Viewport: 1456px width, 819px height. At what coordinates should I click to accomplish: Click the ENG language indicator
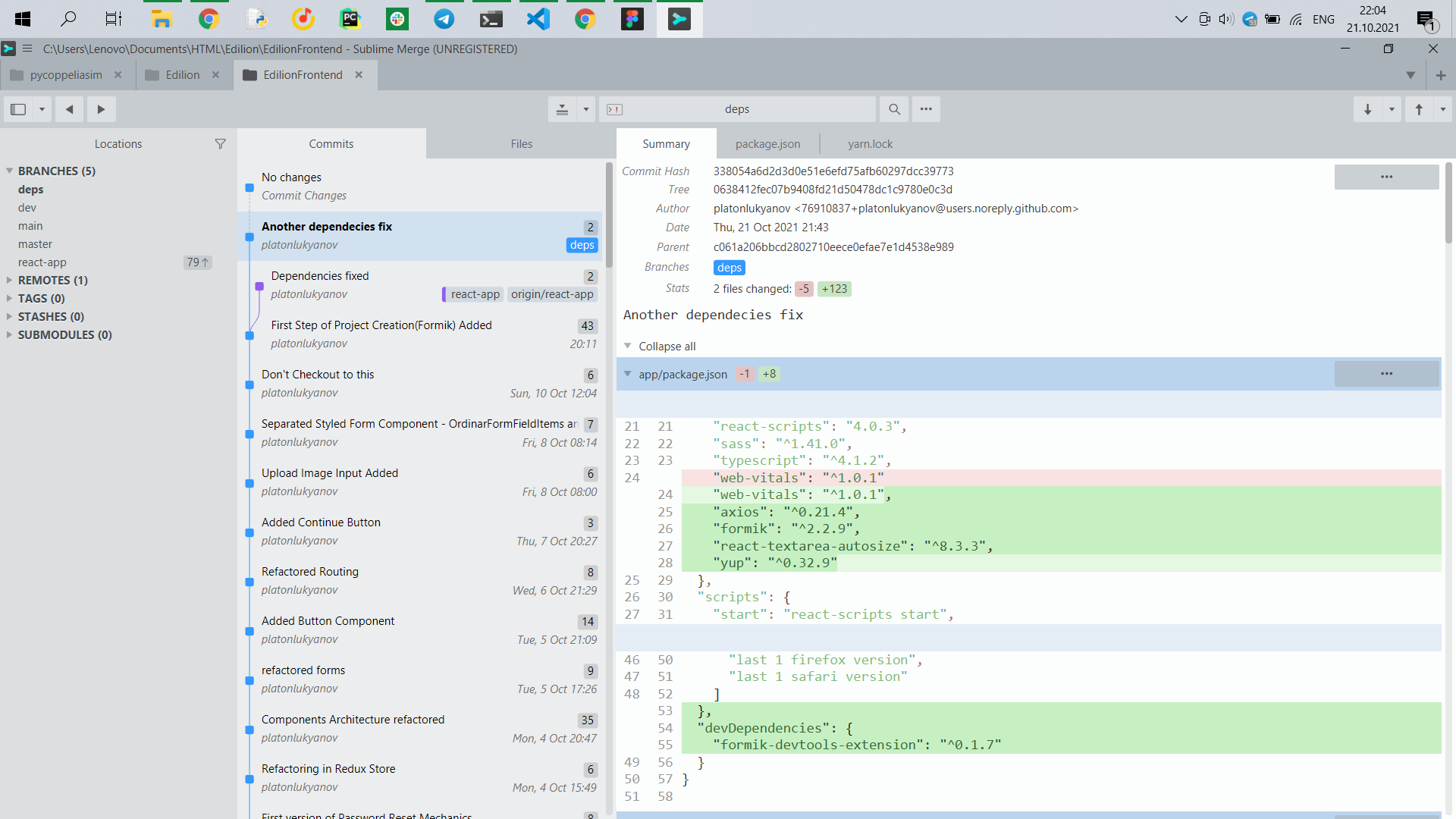(1323, 19)
